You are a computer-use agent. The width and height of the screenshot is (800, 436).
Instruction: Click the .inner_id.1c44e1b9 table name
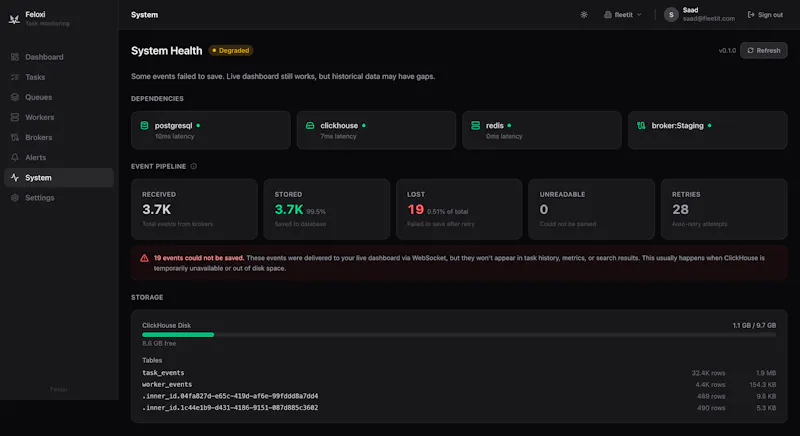click(x=230, y=408)
